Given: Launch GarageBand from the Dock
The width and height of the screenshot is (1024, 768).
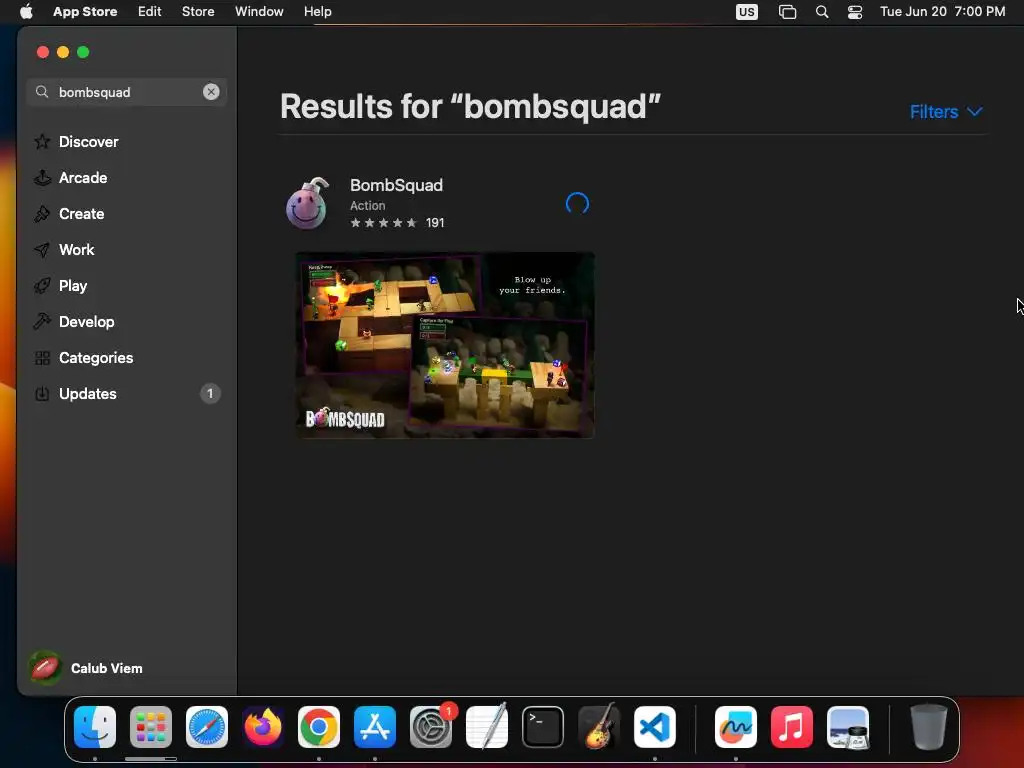Looking at the screenshot, I should tap(599, 727).
